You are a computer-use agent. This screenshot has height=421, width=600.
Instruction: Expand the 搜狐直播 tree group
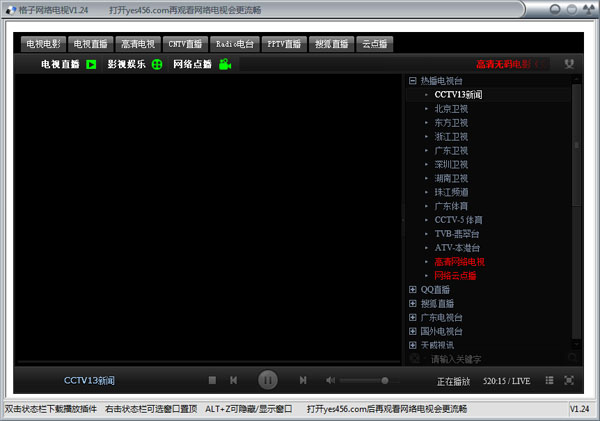tap(412, 304)
